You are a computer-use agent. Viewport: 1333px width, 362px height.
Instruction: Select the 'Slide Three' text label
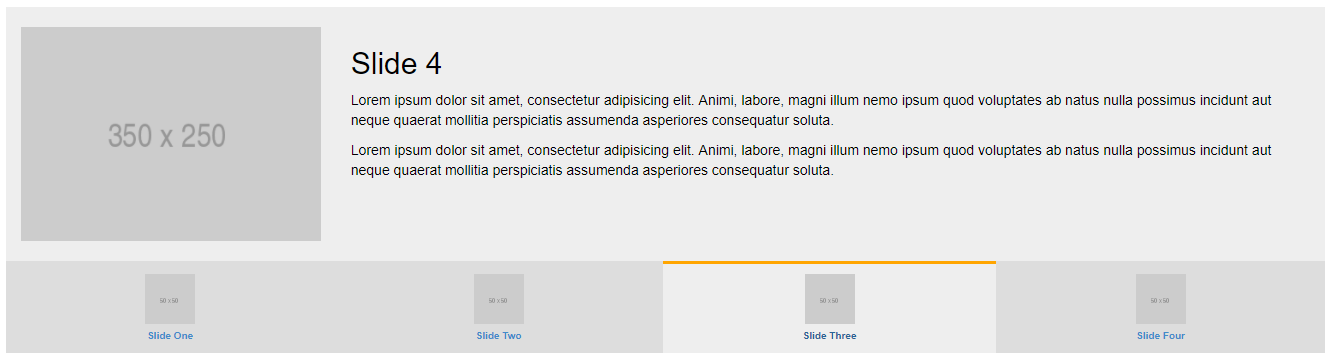click(830, 336)
